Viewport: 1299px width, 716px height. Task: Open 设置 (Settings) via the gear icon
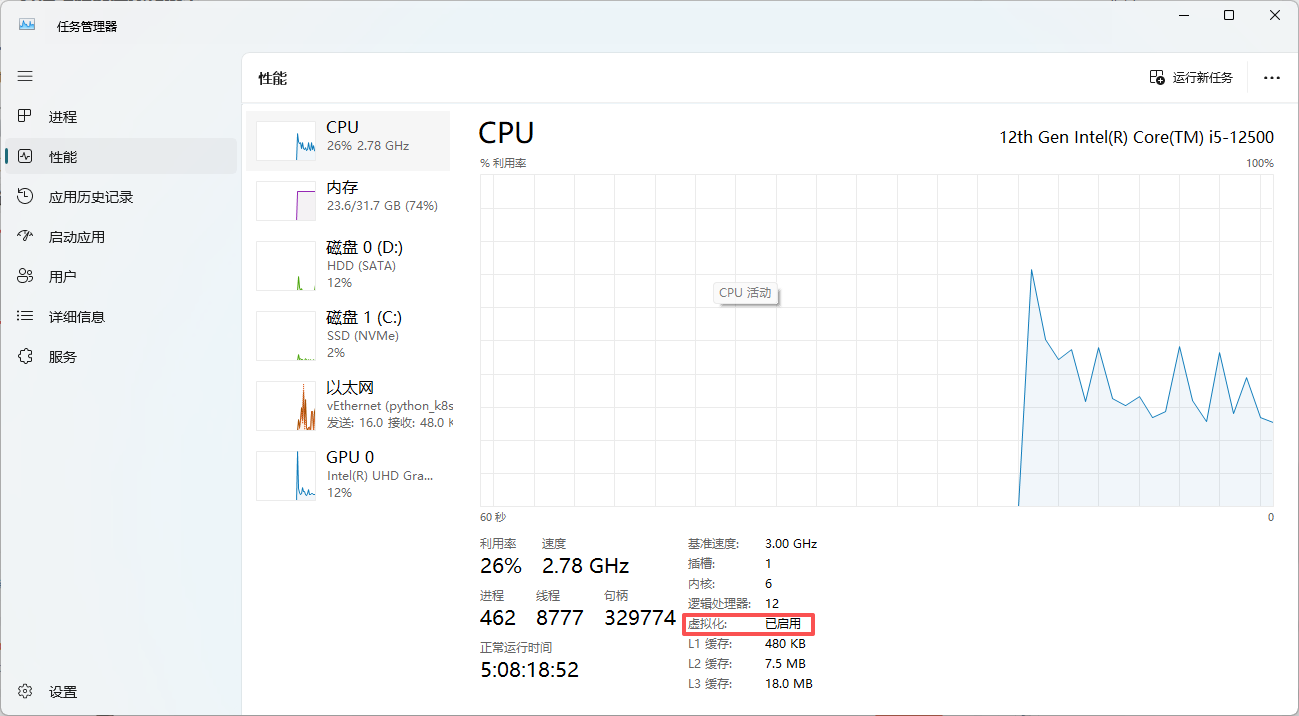coord(25,691)
